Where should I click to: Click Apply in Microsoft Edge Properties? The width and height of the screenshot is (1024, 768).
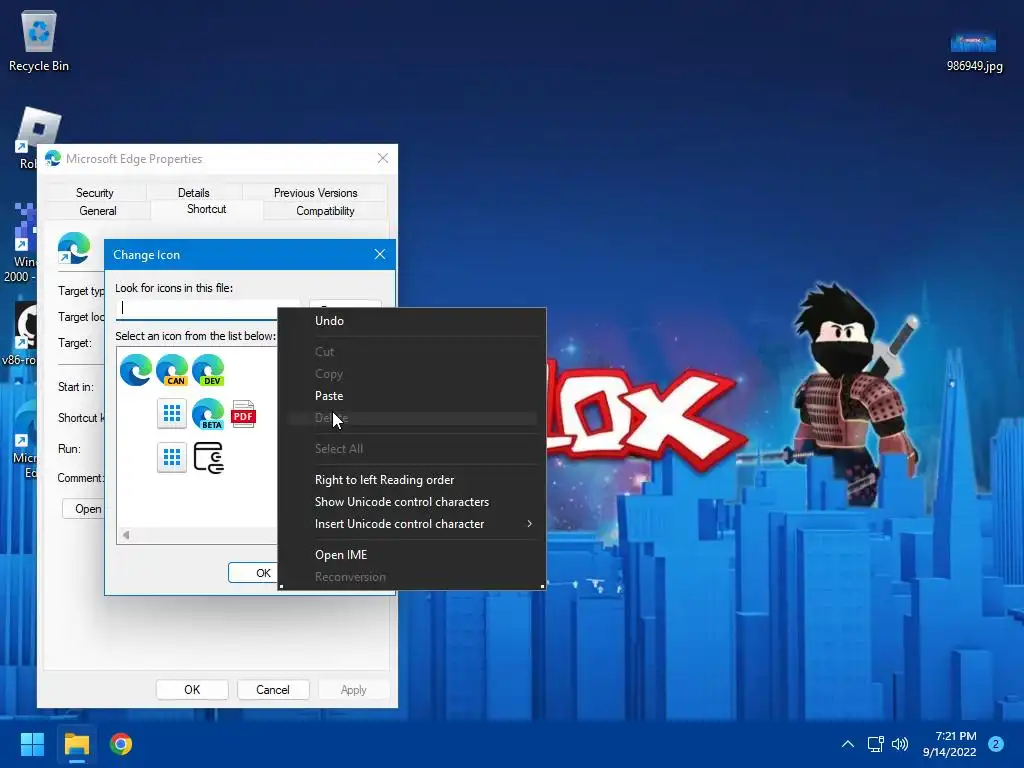click(353, 690)
